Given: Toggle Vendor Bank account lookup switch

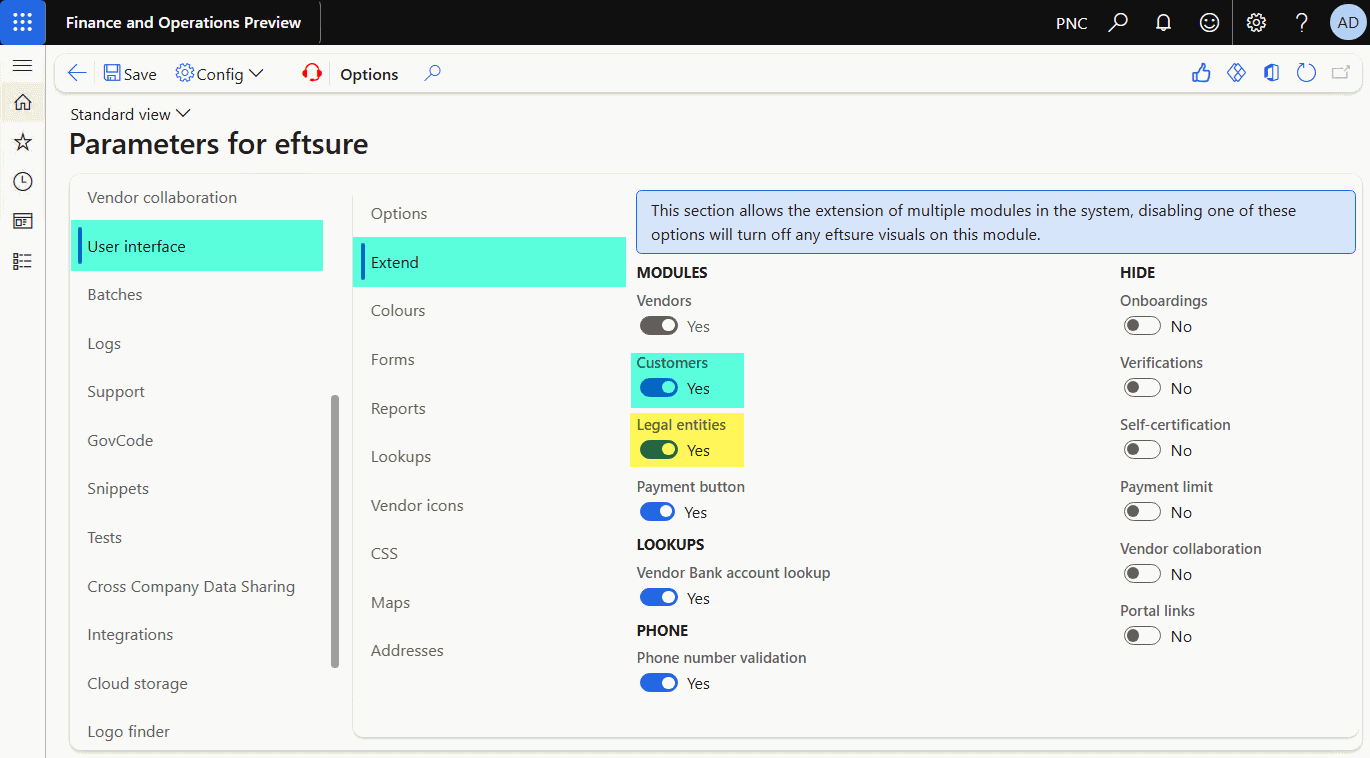Looking at the screenshot, I should [x=659, y=598].
